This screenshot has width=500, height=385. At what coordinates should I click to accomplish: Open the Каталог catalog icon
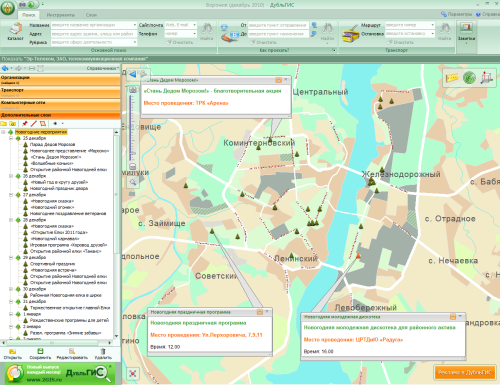pos(15,32)
